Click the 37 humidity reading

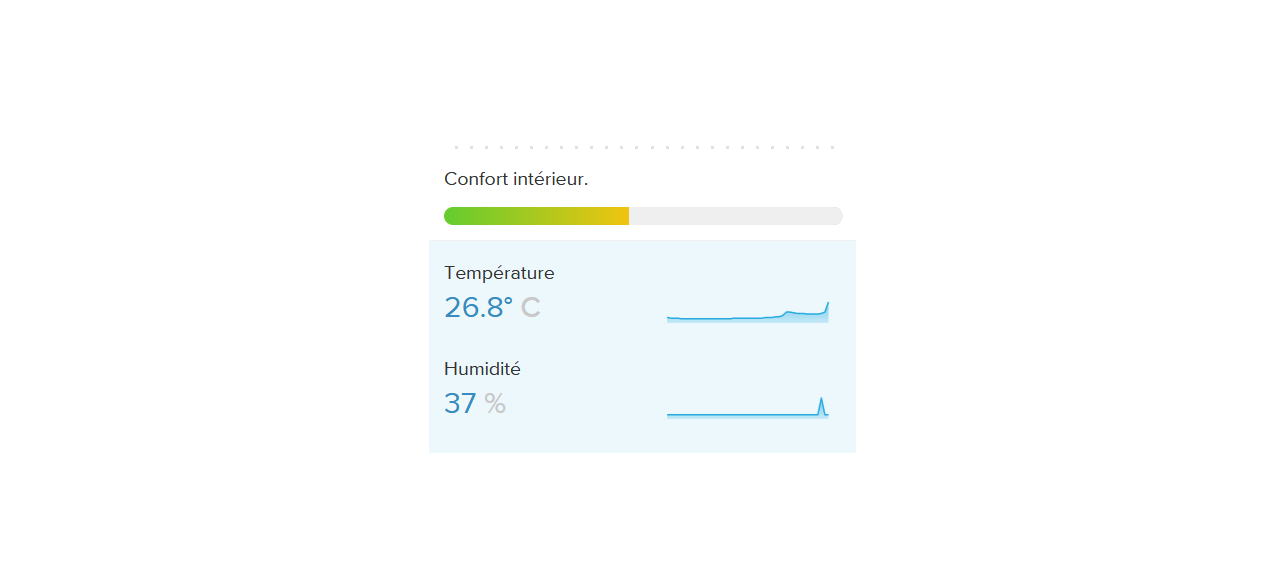pos(460,403)
